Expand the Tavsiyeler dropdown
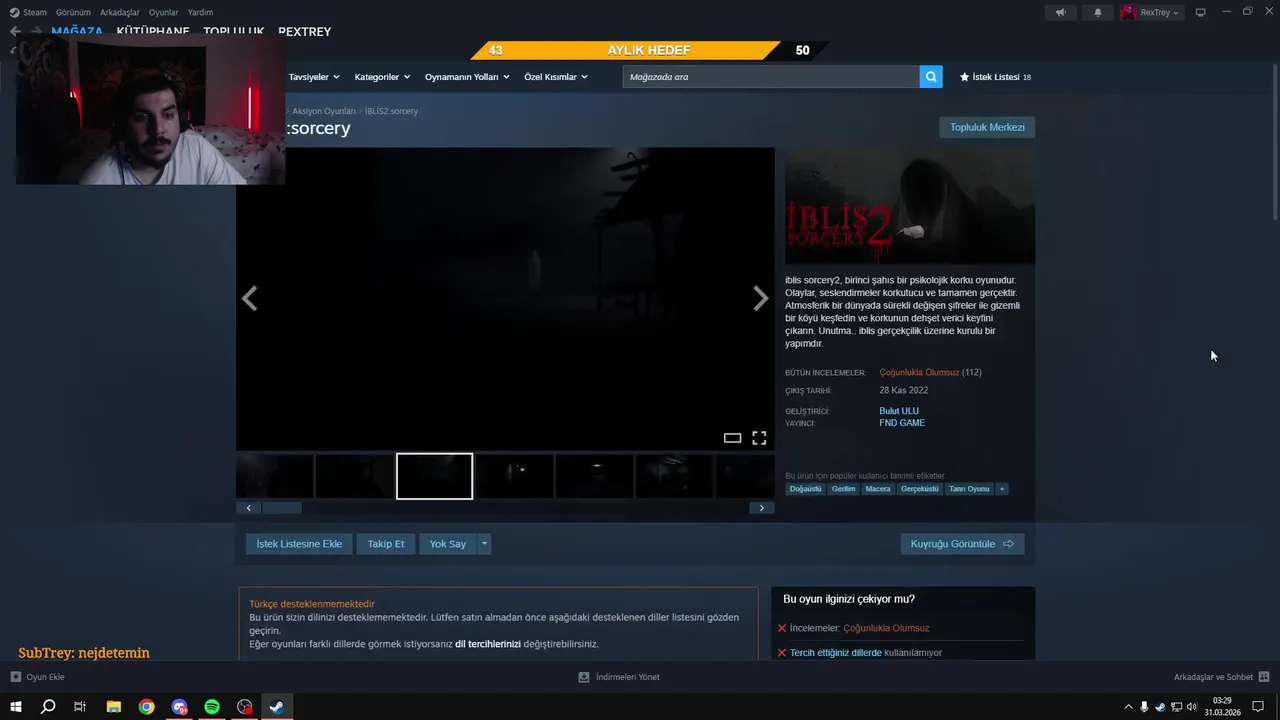 pyautogui.click(x=314, y=77)
